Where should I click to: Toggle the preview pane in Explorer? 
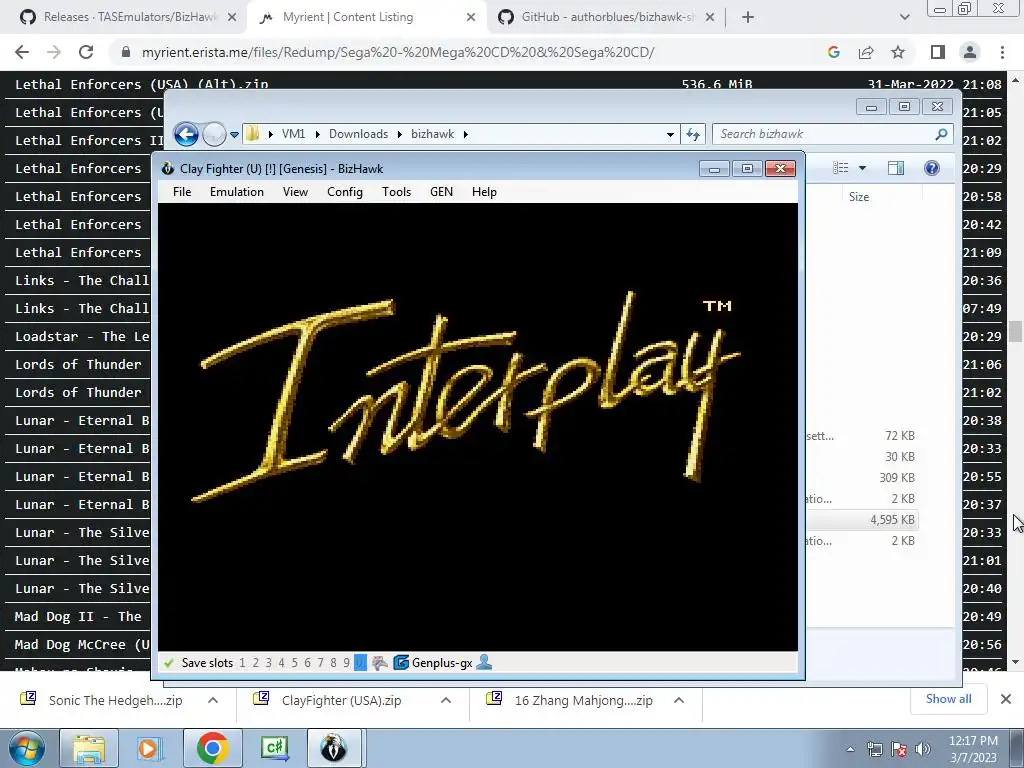point(896,168)
